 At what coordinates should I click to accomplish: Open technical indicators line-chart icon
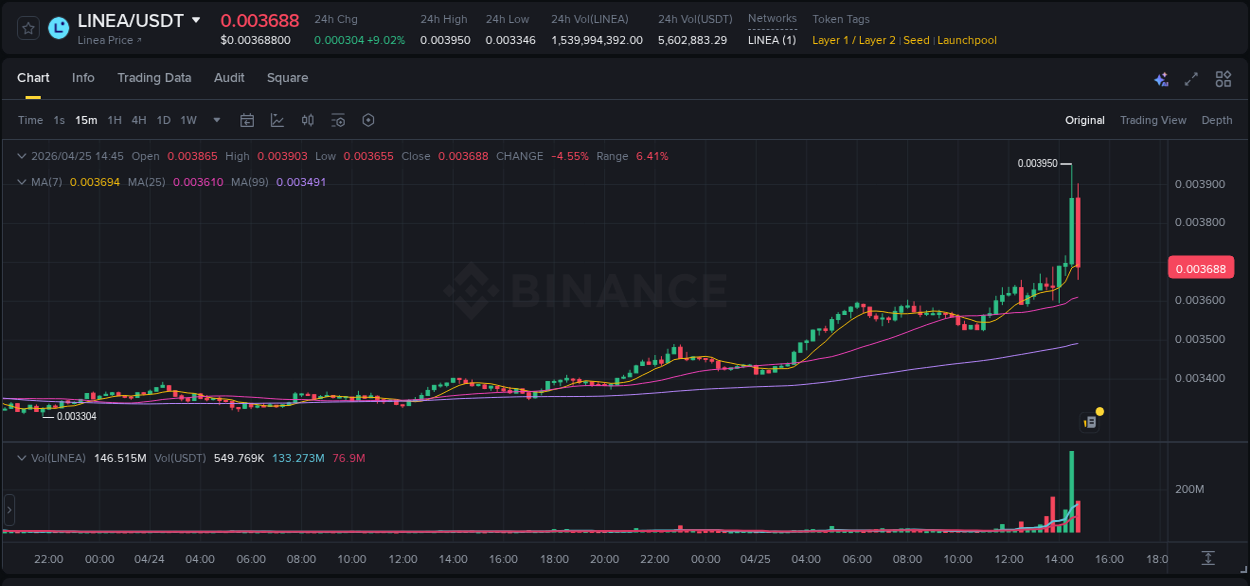277,120
